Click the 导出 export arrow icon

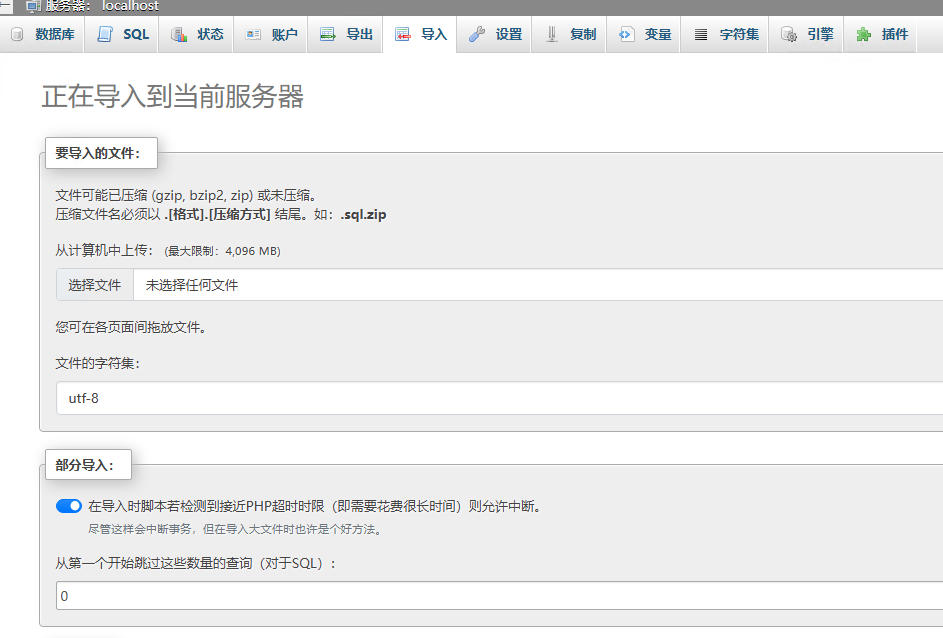[328, 35]
